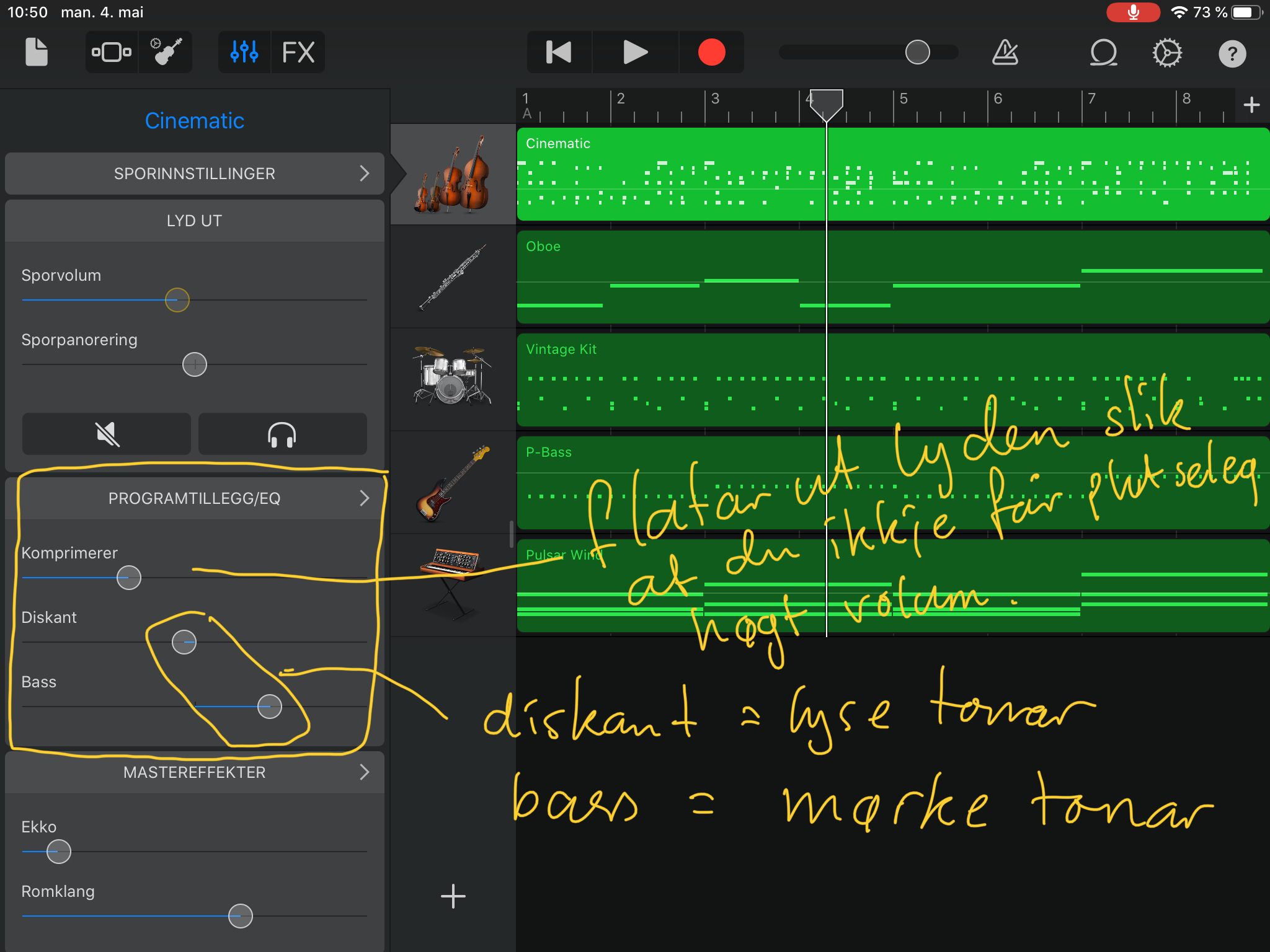Open My Songs document browser
Image resolution: width=1270 pixels, height=952 pixels.
[x=36, y=52]
